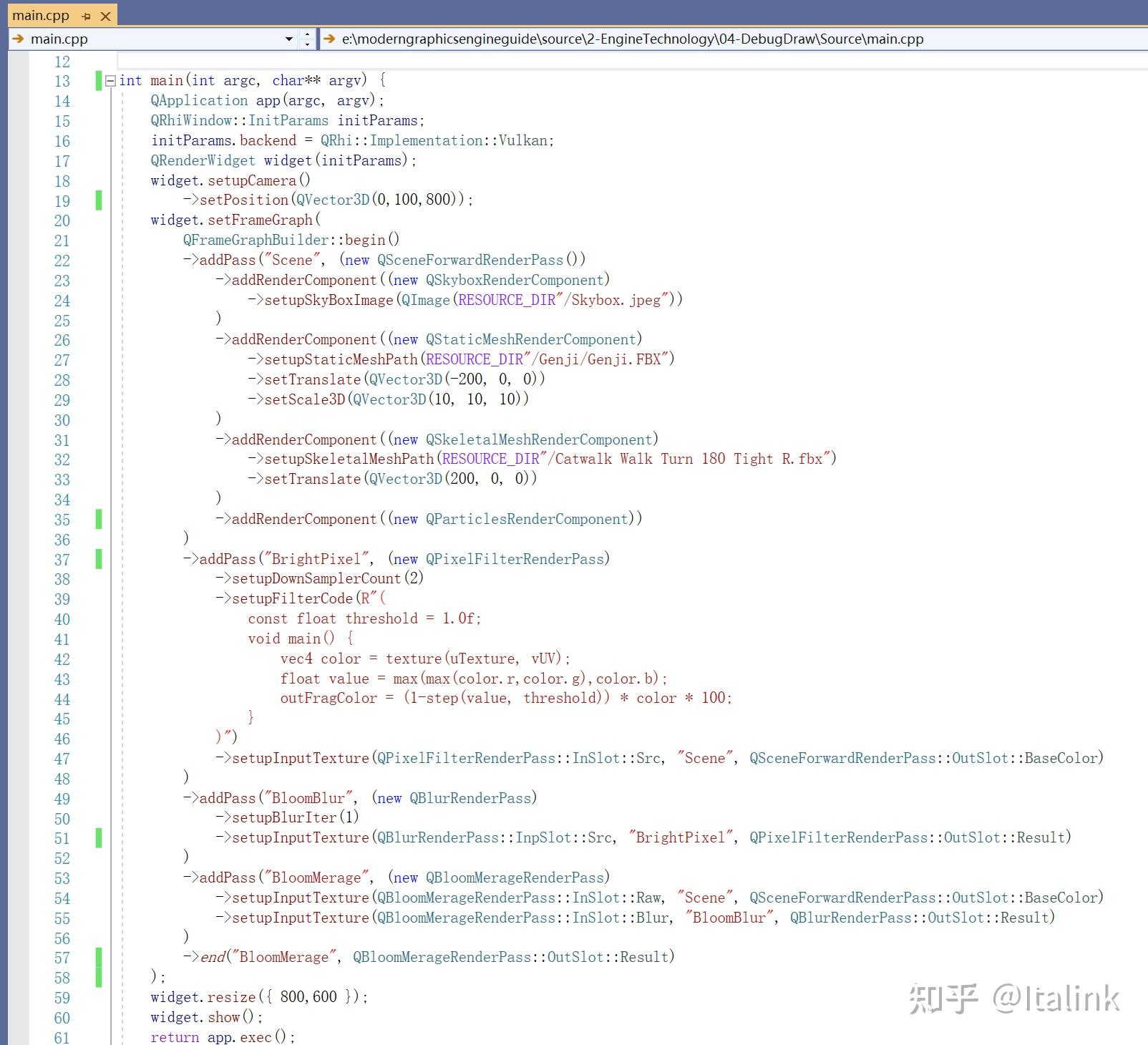Click line number 44 in the gutter
The height and width of the screenshot is (1045, 1148).
pyautogui.click(x=62, y=699)
